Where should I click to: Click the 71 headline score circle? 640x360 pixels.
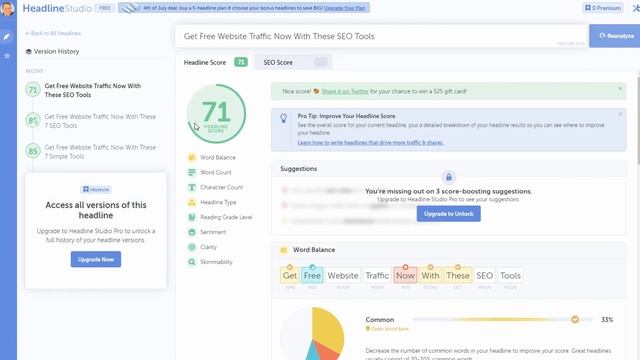click(216, 114)
